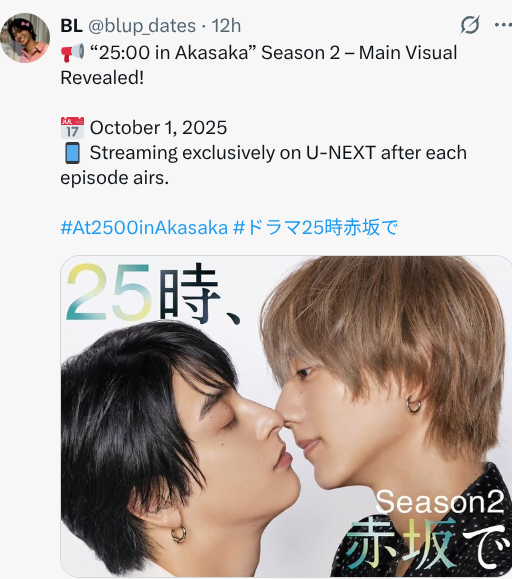
Task: Click the calendar emoji before October date
Action: tap(72, 127)
